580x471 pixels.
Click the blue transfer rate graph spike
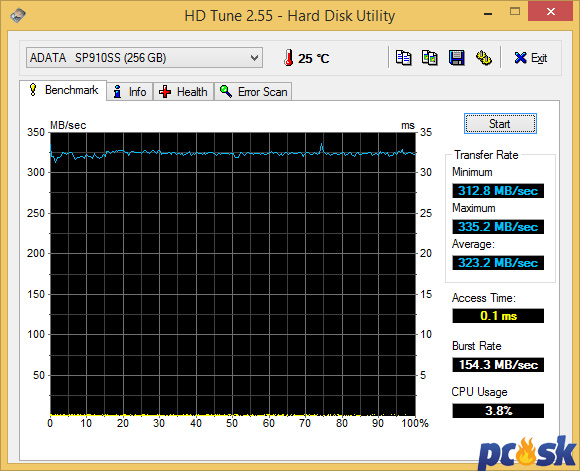321,148
